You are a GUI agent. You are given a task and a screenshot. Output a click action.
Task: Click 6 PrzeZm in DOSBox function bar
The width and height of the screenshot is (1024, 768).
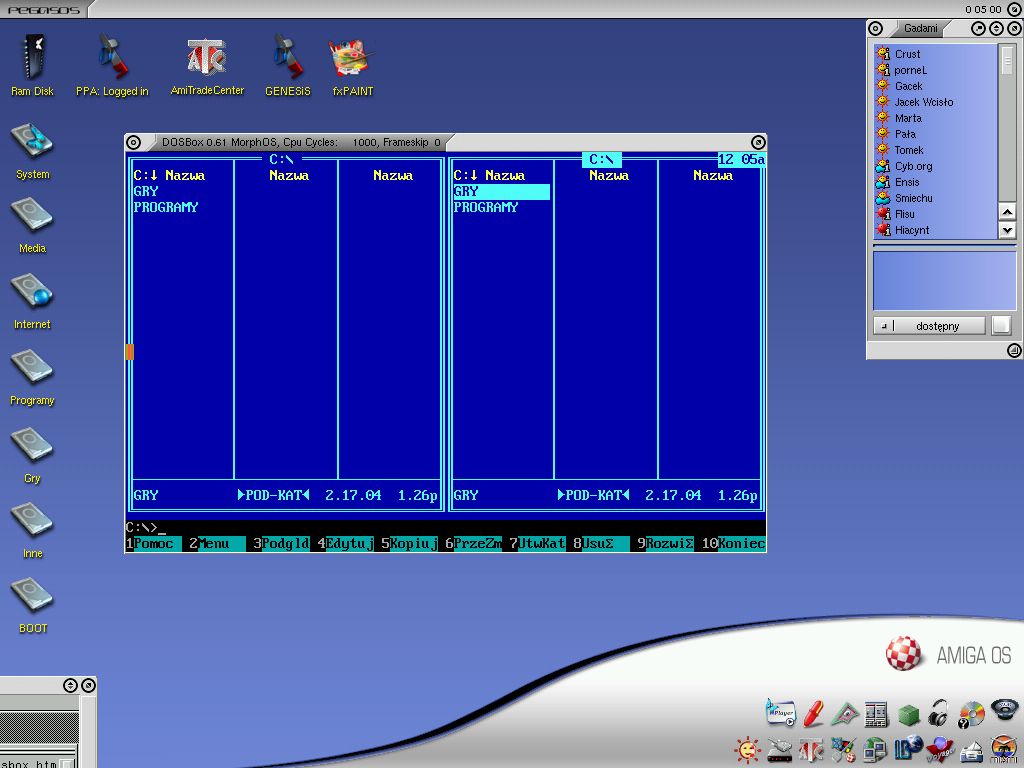473,543
